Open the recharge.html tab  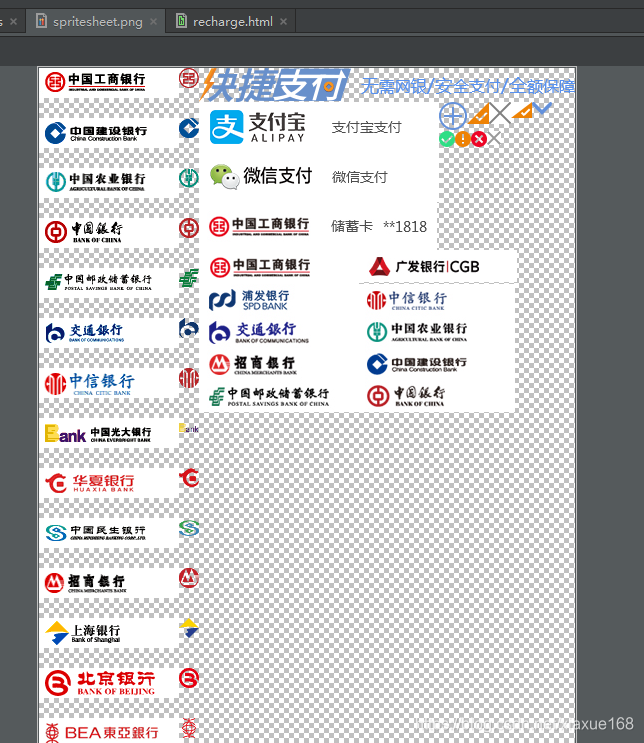click(232, 22)
